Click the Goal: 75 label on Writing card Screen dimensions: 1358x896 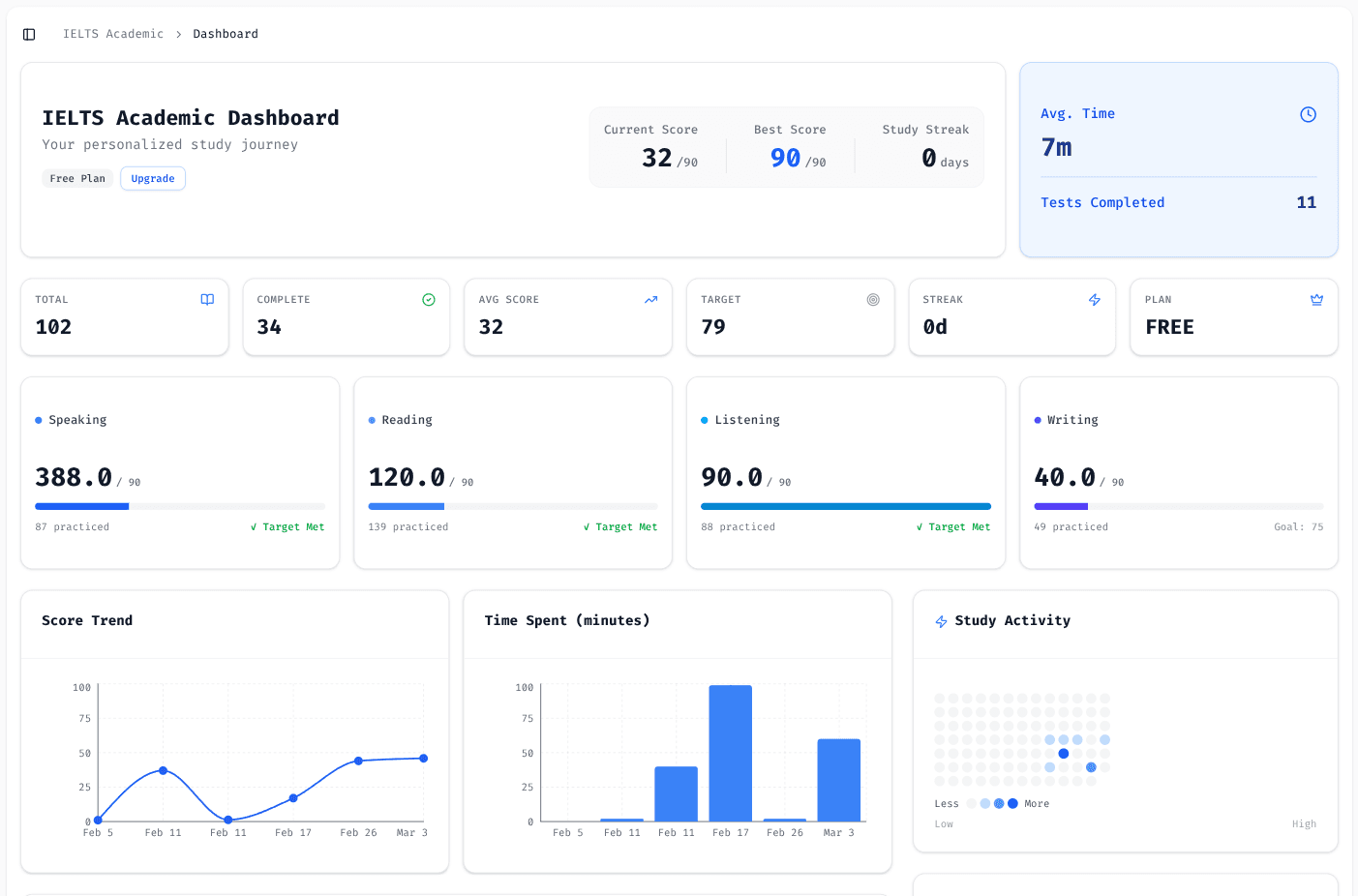(1299, 527)
